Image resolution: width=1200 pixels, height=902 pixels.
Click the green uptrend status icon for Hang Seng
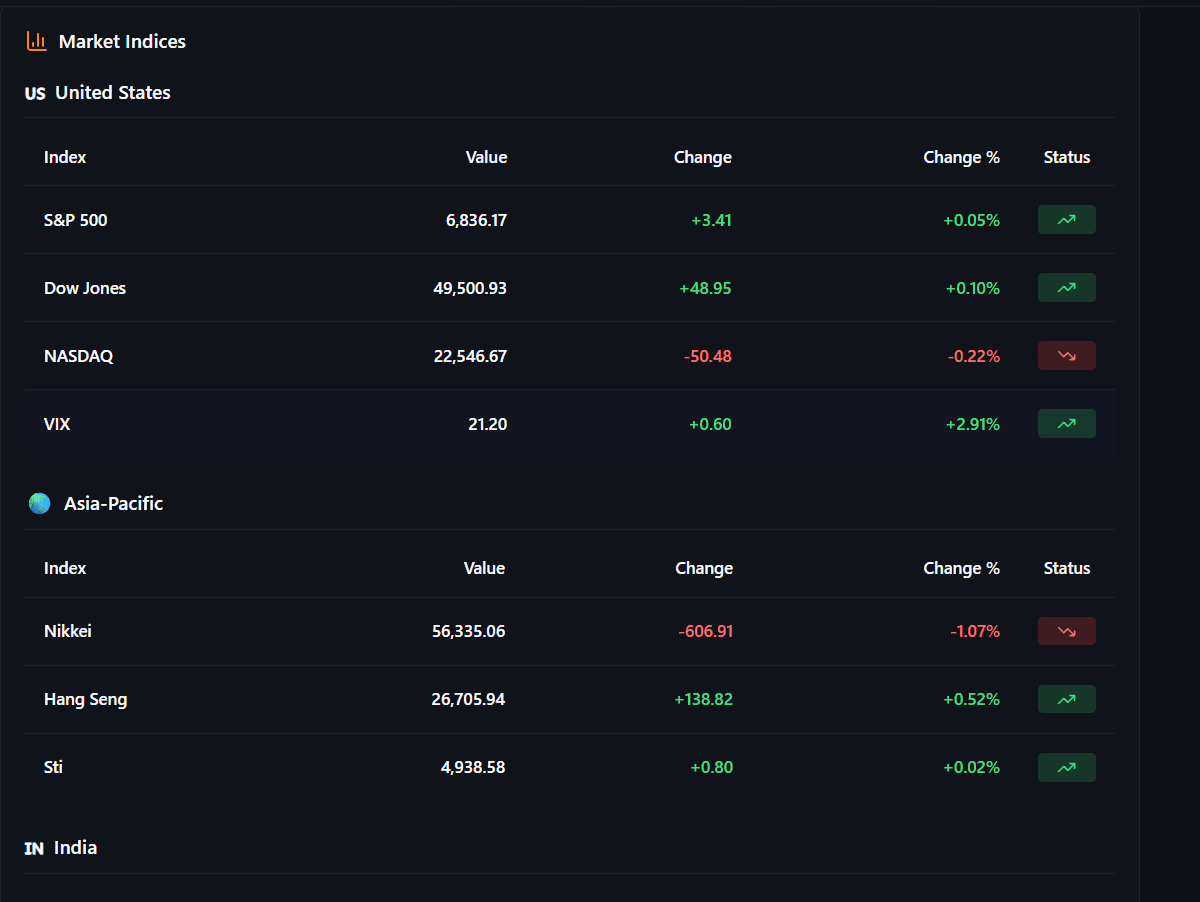tap(1066, 699)
